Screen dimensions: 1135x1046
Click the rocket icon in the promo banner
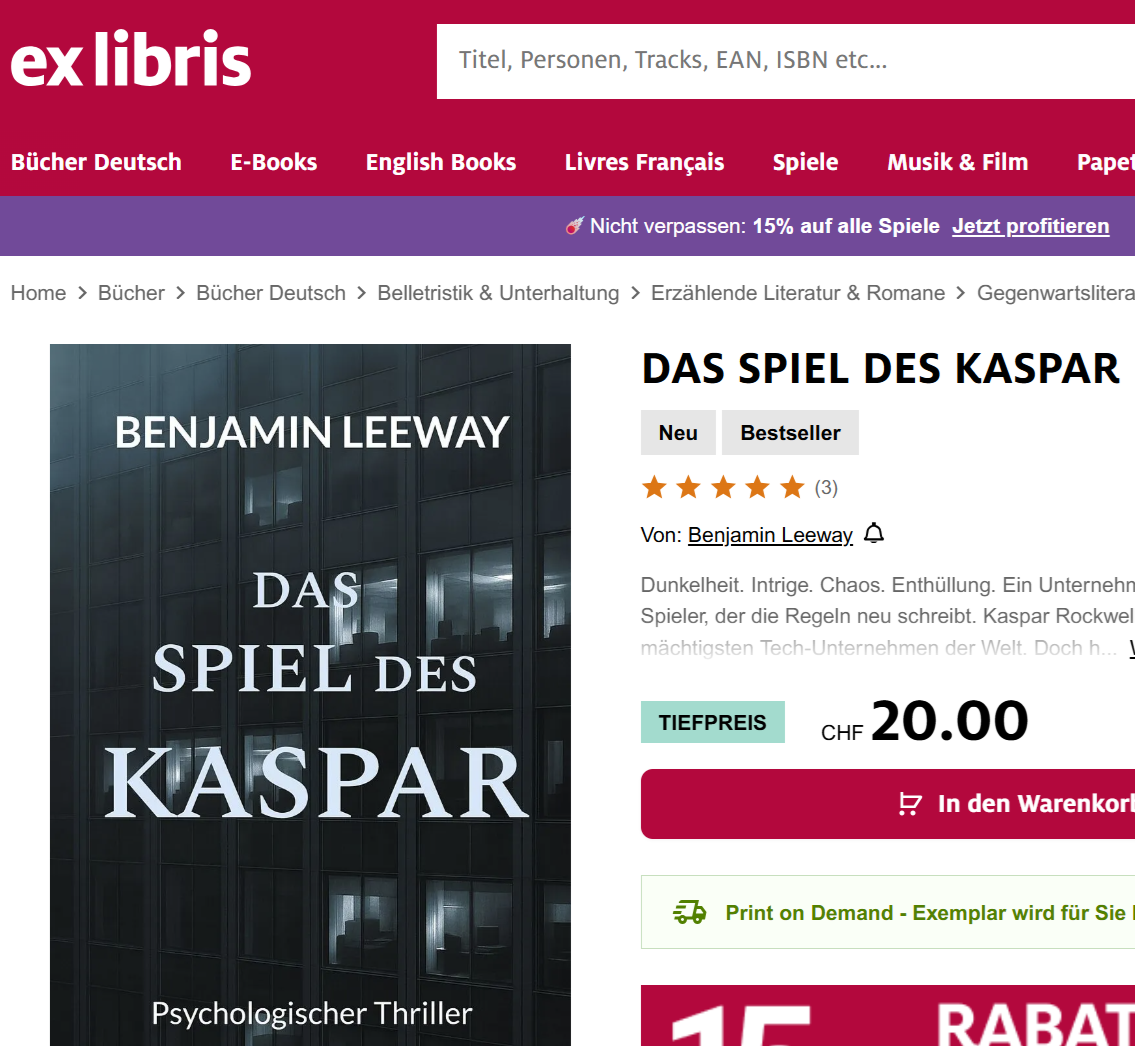pos(574,226)
